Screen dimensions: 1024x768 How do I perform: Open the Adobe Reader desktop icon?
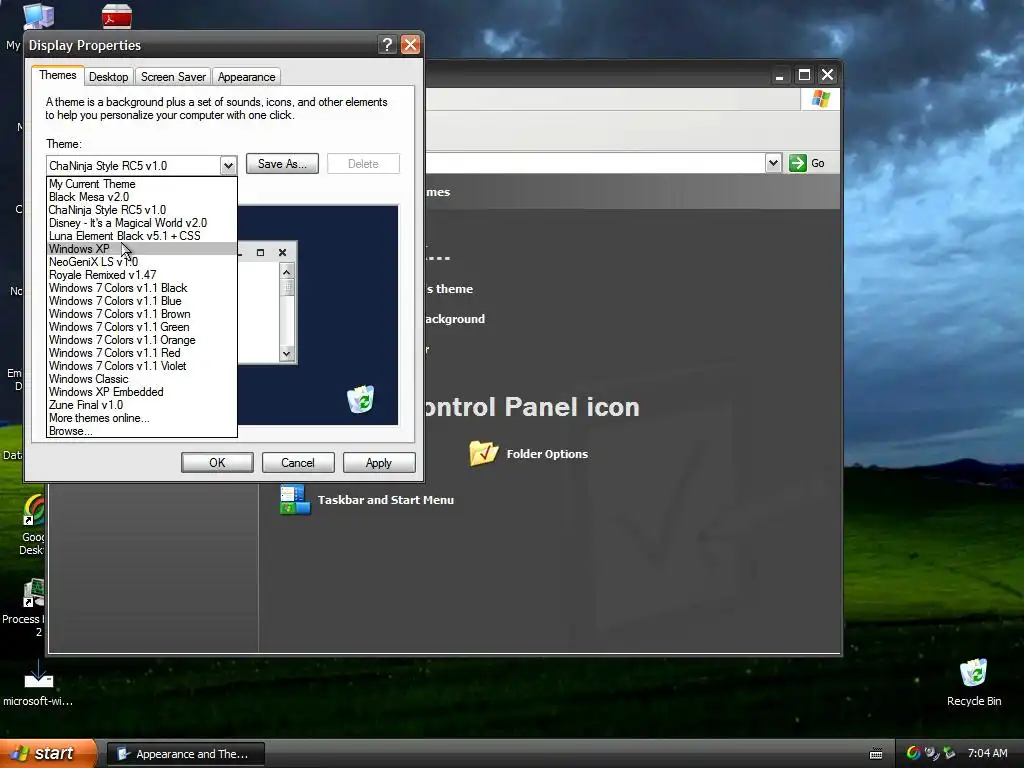click(x=117, y=16)
